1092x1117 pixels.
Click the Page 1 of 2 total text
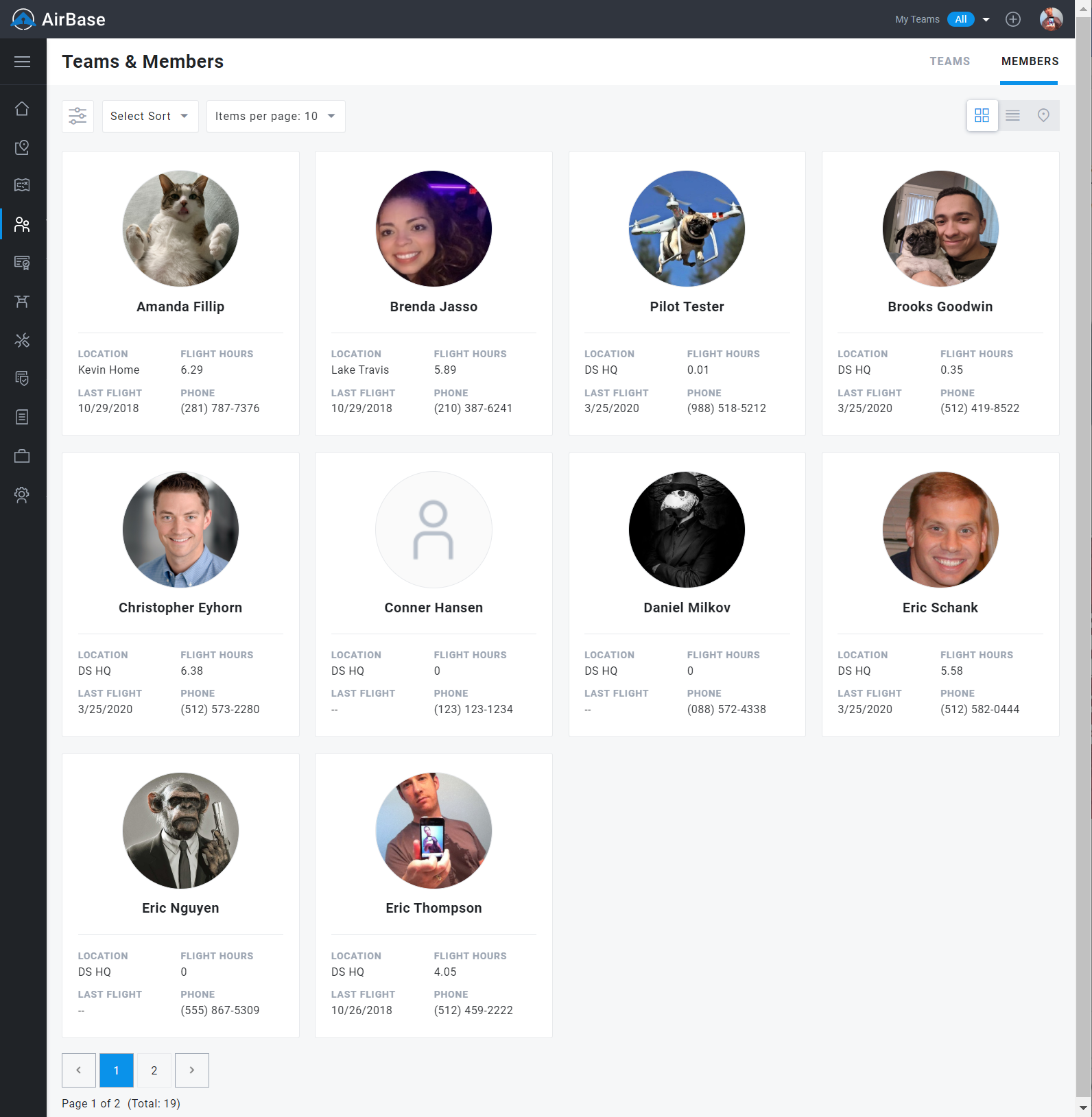tap(121, 1103)
